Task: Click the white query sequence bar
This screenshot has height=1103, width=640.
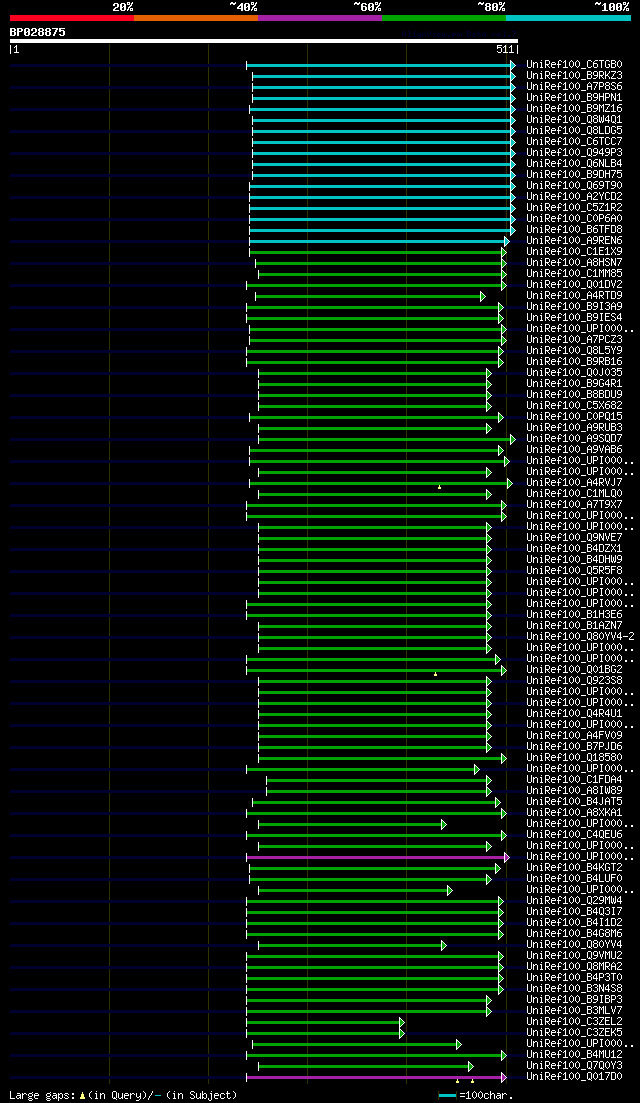Action: point(264,41)
